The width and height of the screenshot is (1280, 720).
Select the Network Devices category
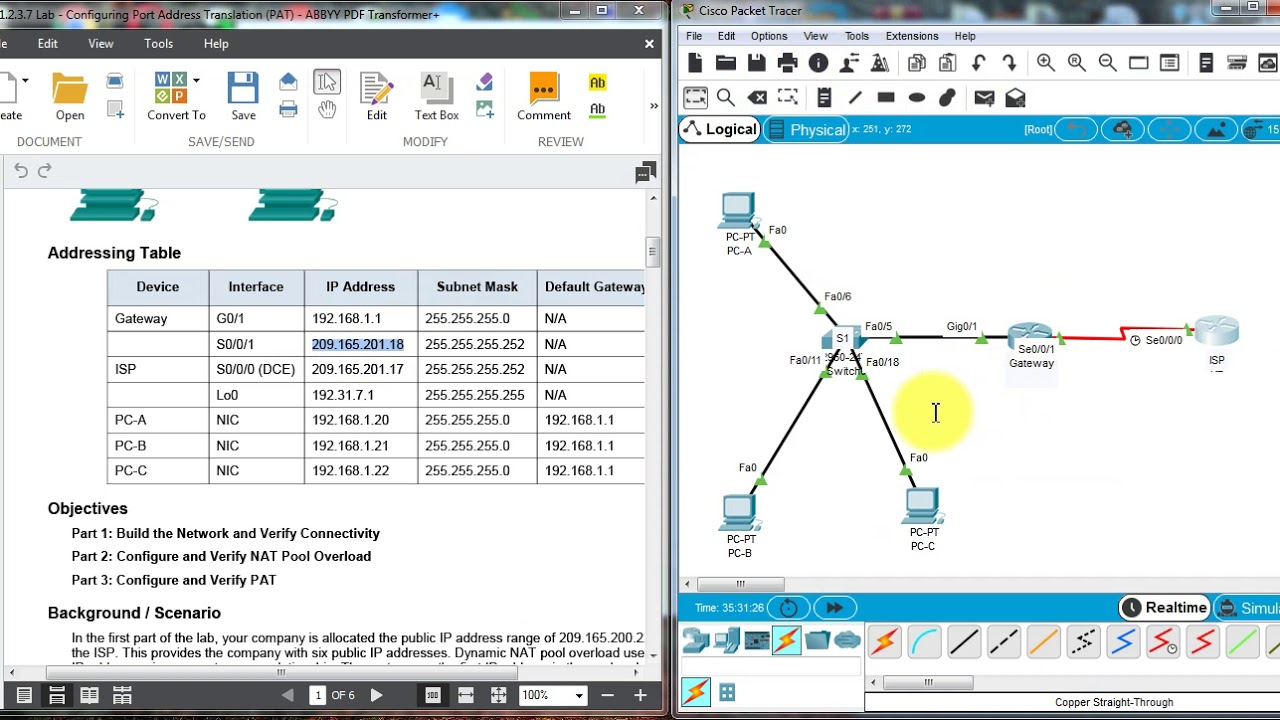(696, 640)
